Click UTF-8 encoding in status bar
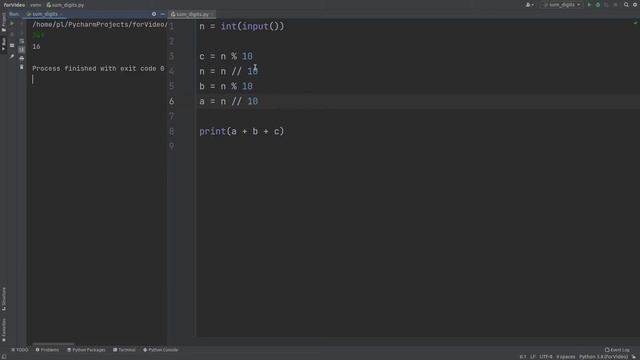 point(546,357)
